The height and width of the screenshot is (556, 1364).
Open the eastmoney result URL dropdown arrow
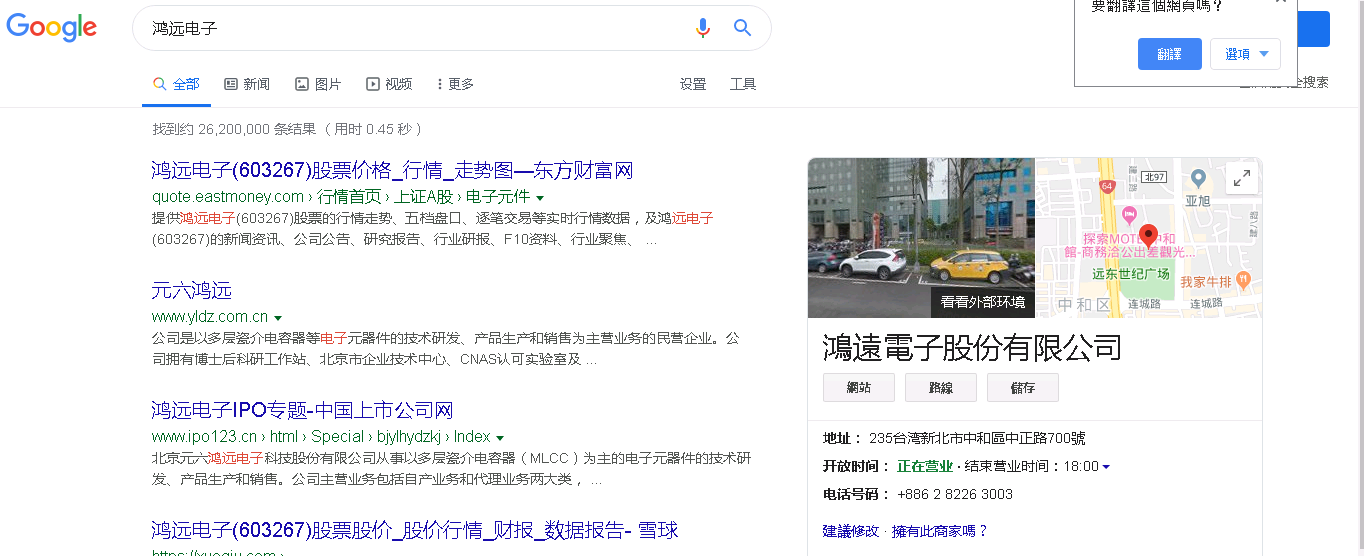click(540, 198)
